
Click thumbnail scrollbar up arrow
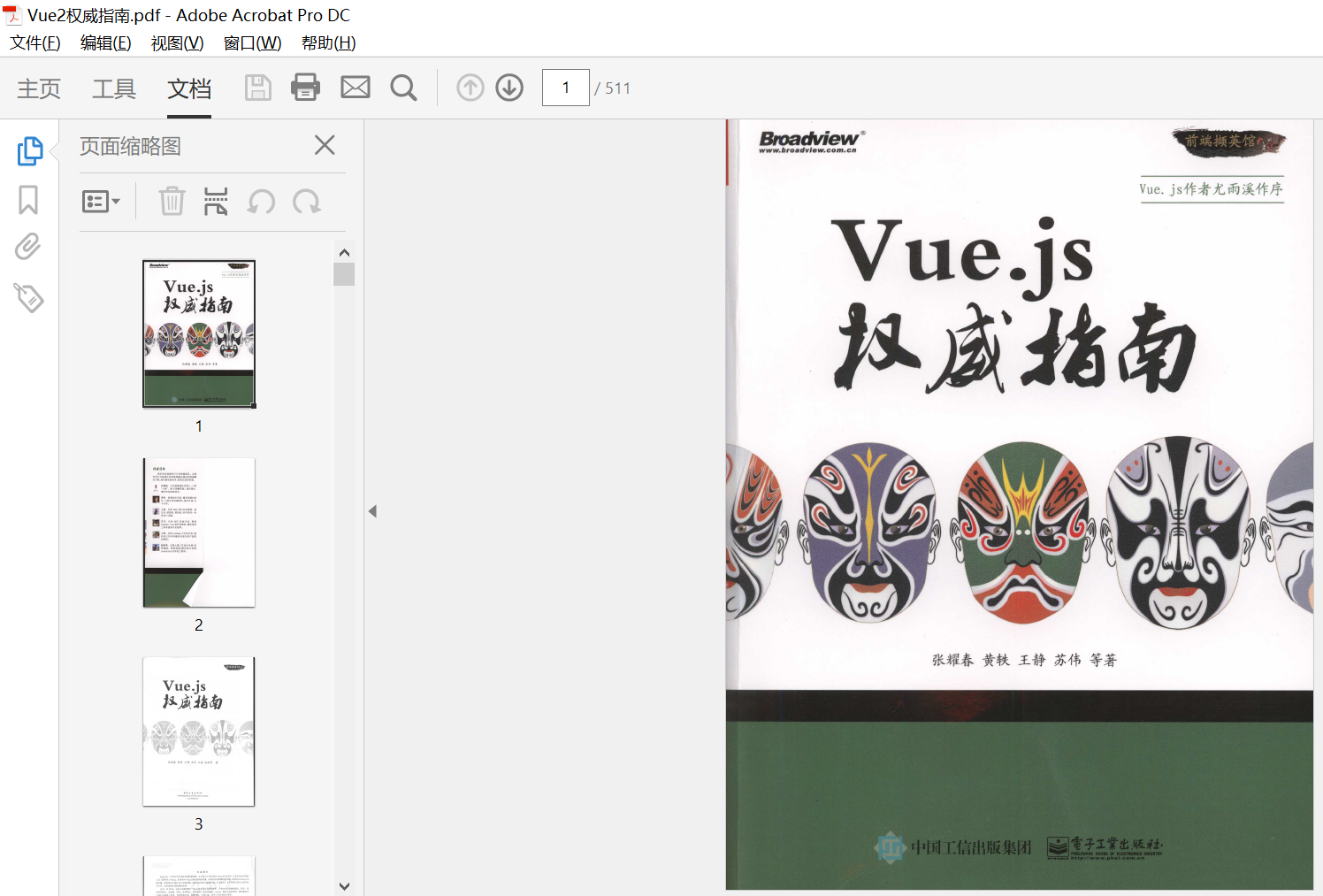[344, 252]
